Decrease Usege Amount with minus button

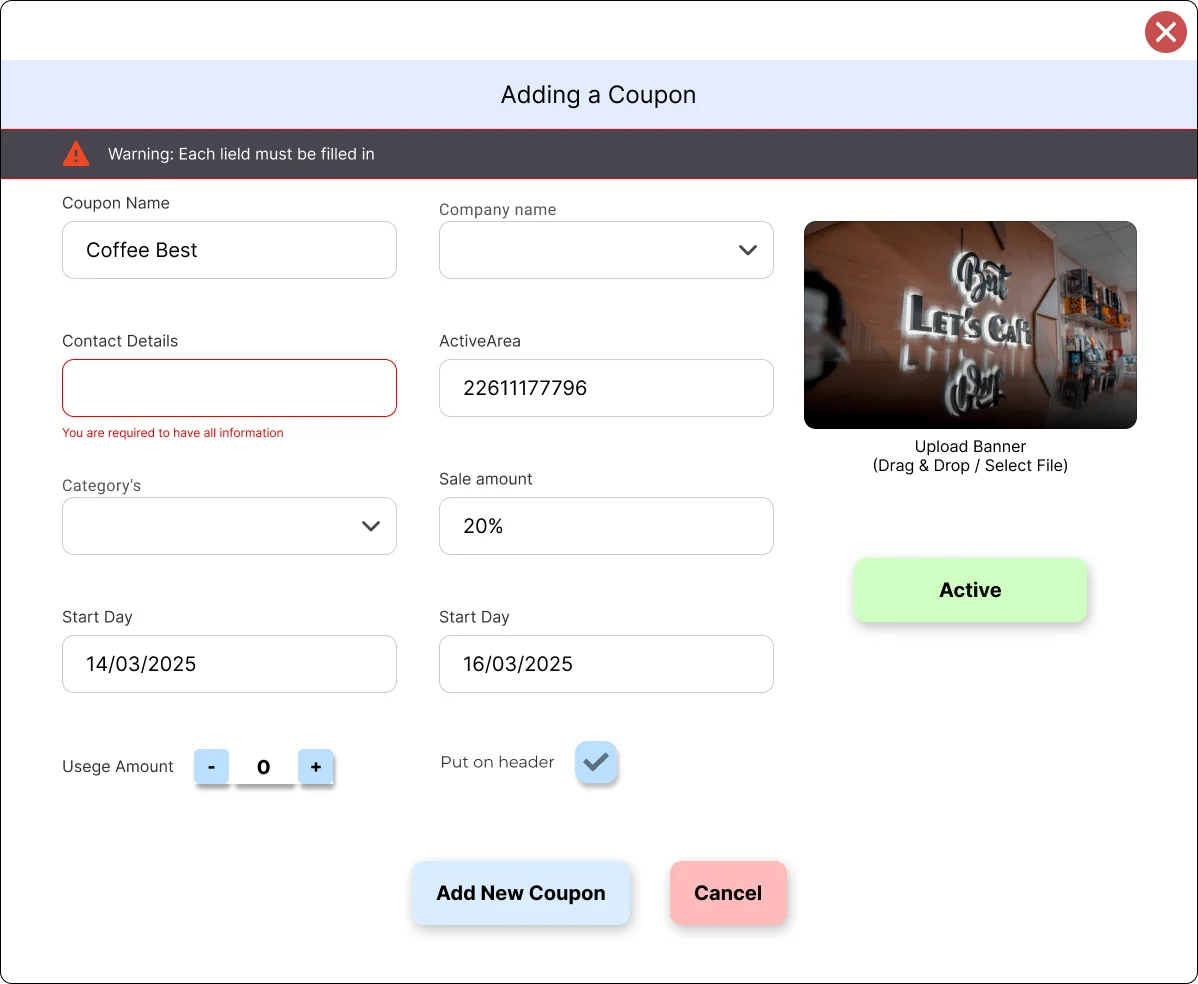click(x=212, y=766)
